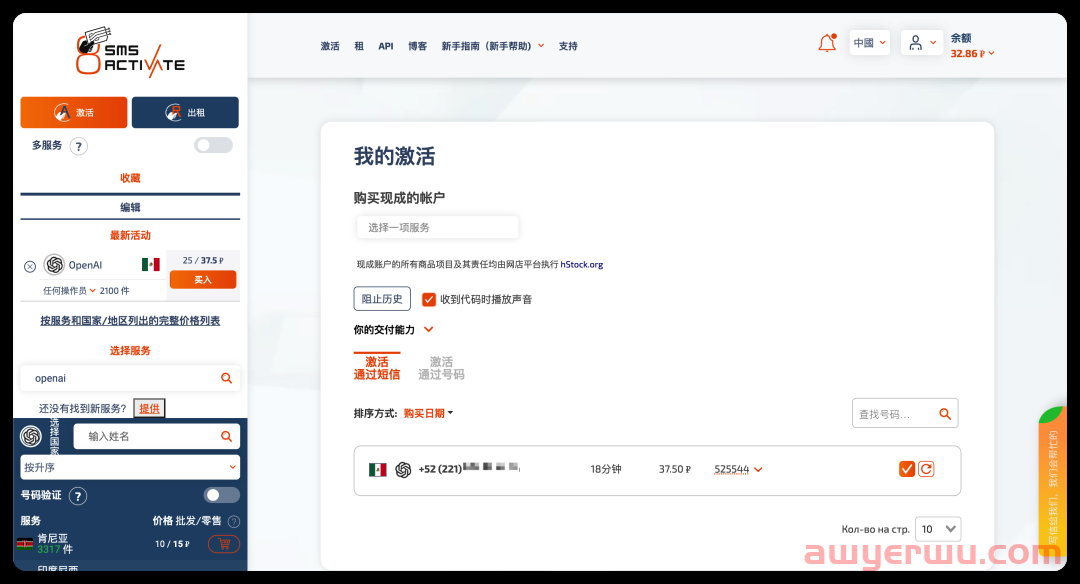This screenshot has height=584, width=1080.
Task: Open the wholesale/retail price help icon
Action: pos(233,521)
